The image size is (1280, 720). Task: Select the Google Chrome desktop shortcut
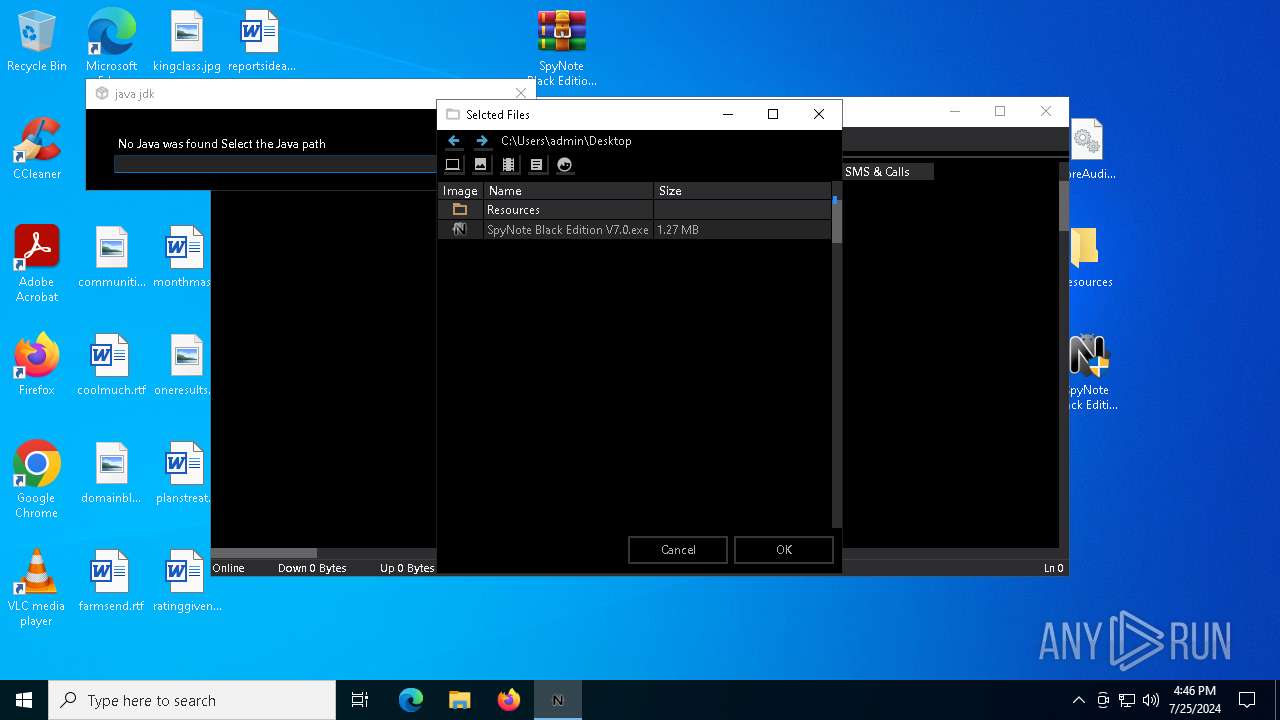pyautogui.click(x=37, y=480)
